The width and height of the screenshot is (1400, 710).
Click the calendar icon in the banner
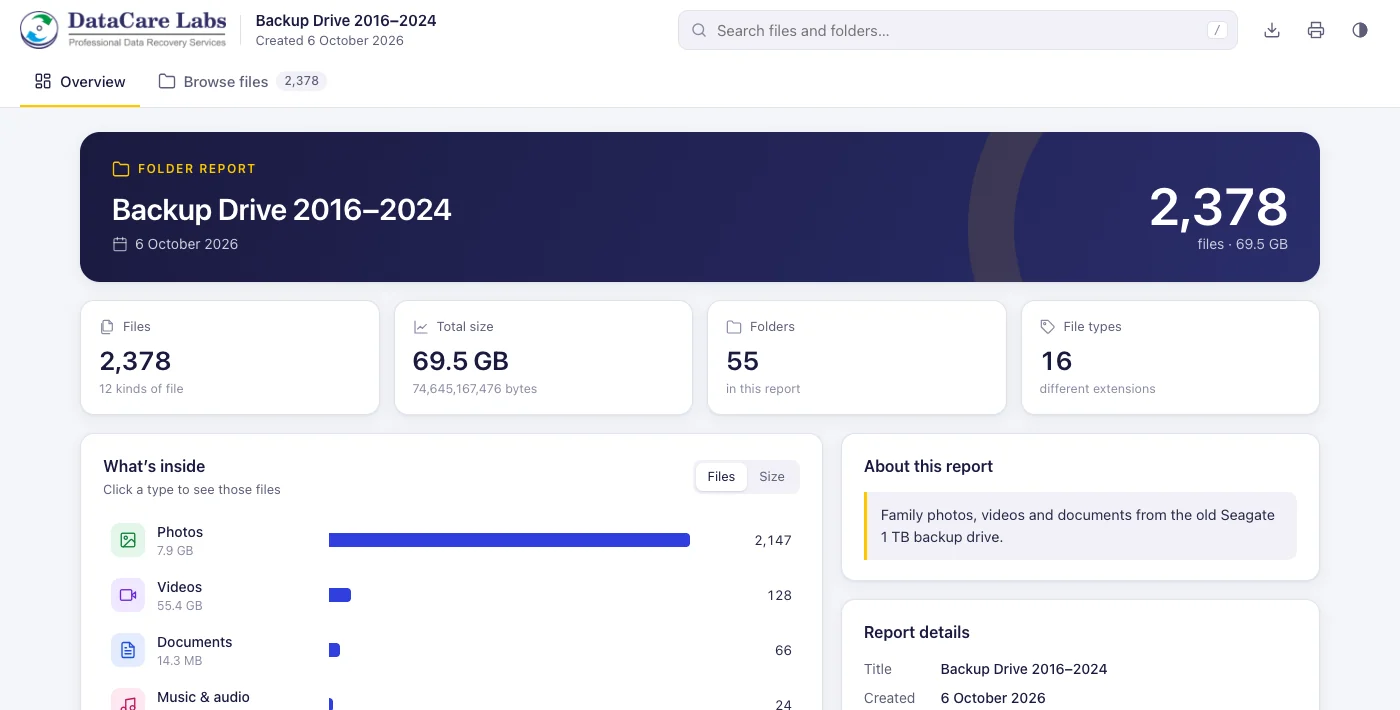pyautogui.click(x=120, y=244)
